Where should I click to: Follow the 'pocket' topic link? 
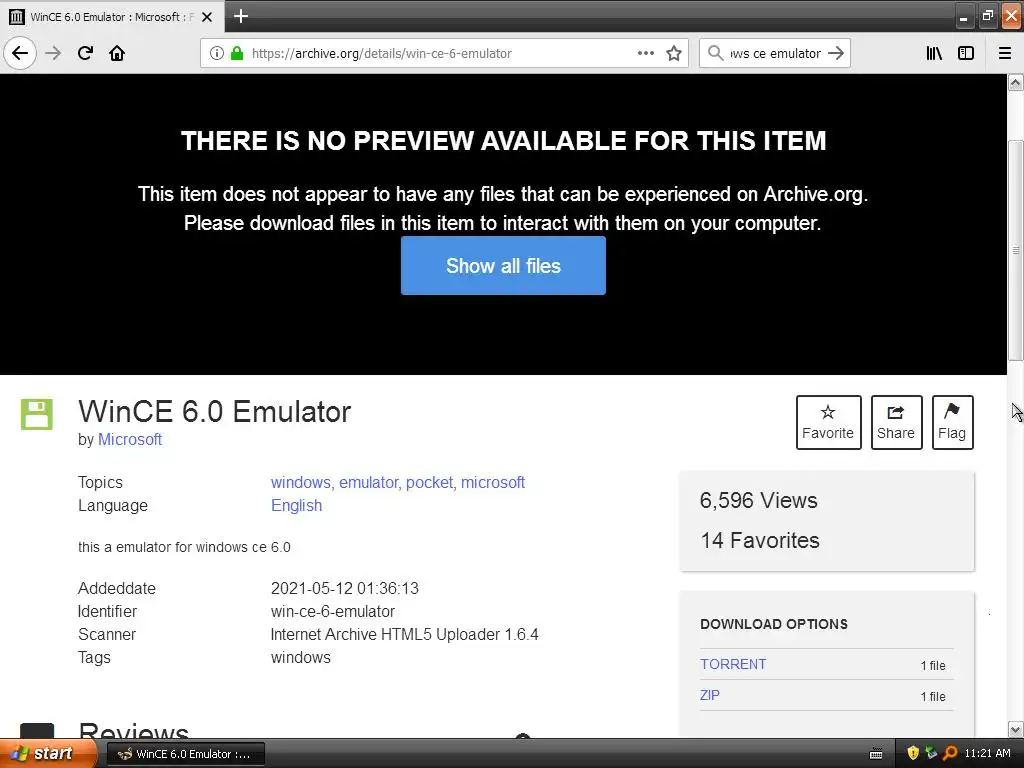(429, 483)
